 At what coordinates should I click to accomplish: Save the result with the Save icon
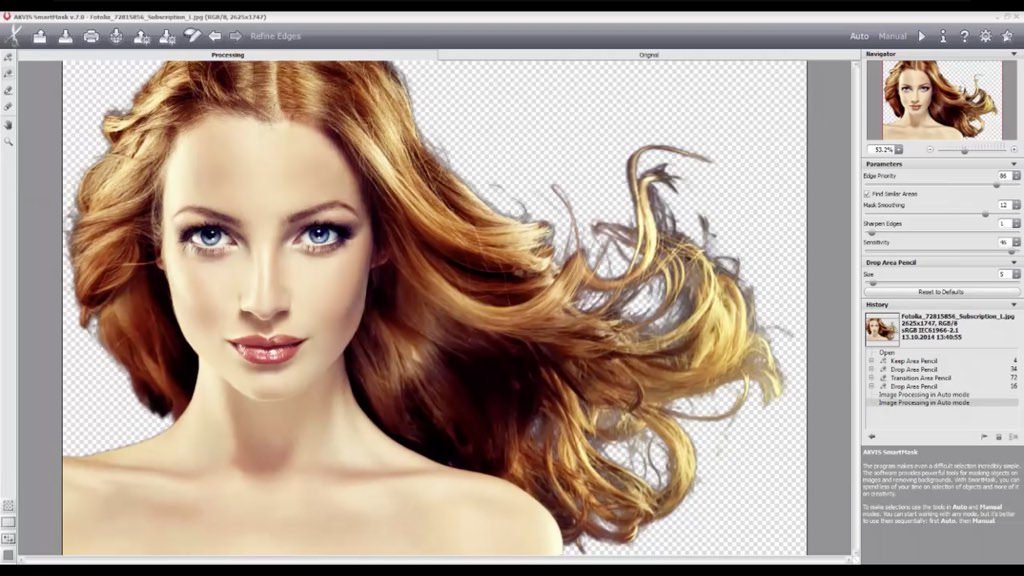click(x=64, y=35)
